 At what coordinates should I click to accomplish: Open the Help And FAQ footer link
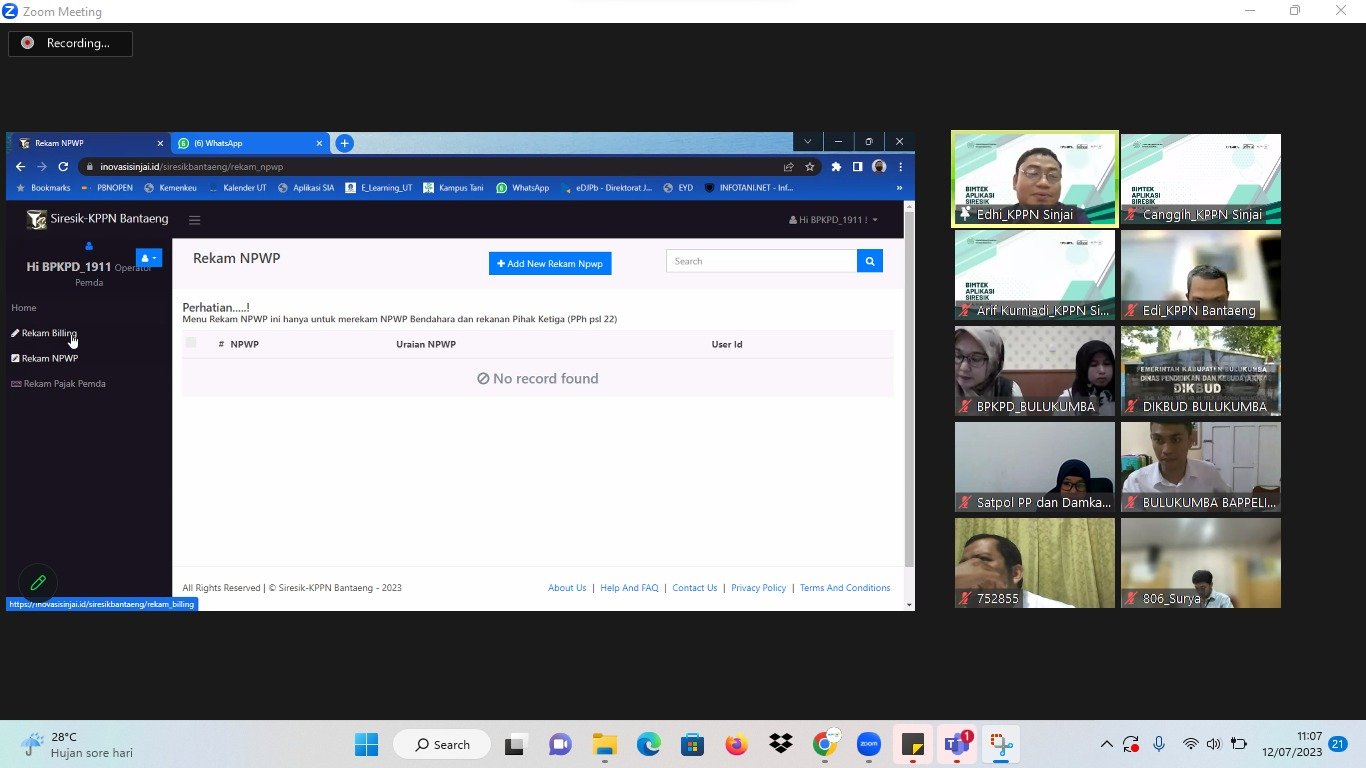[629, 588]
